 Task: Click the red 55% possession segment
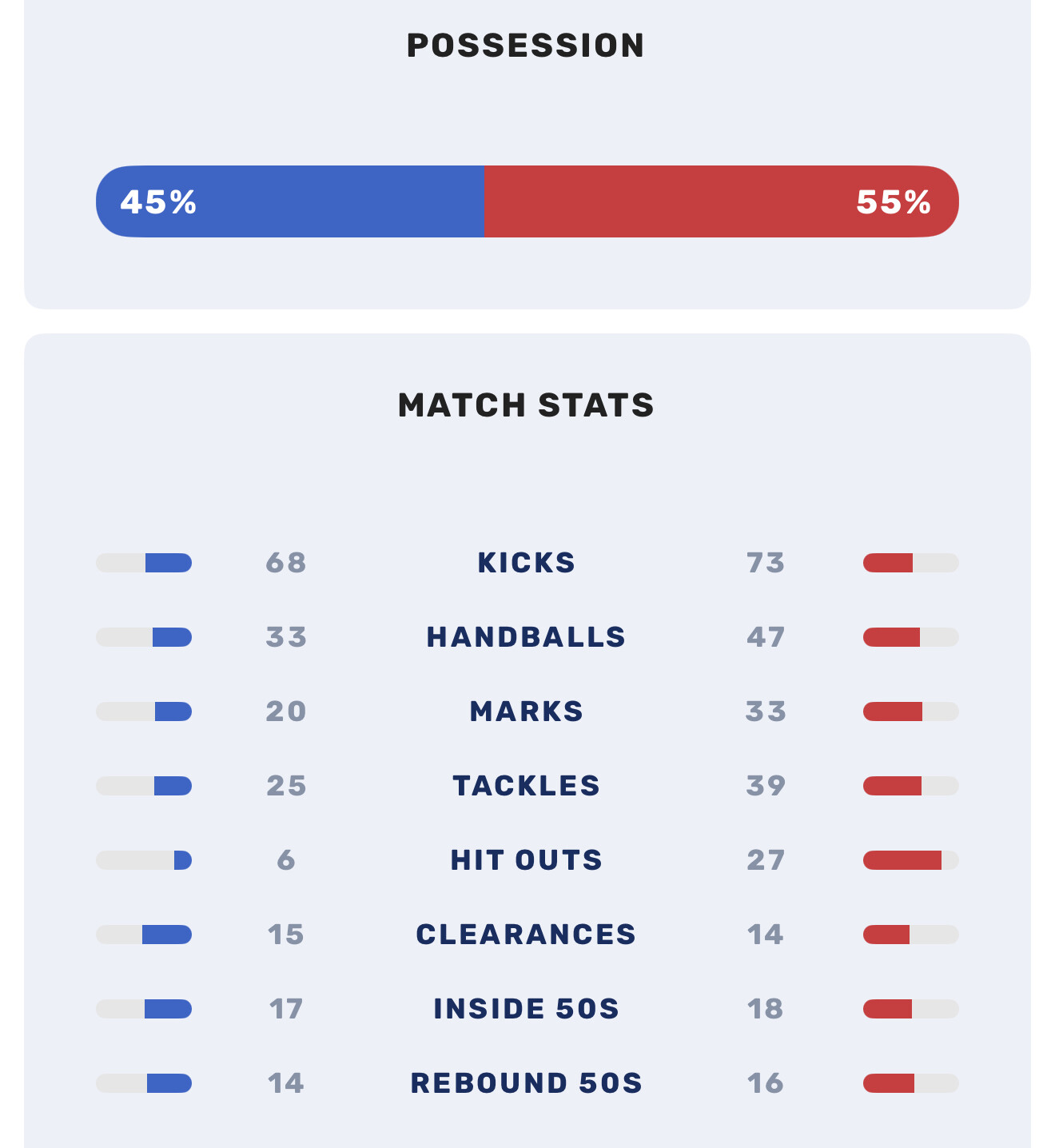point(721,201)
